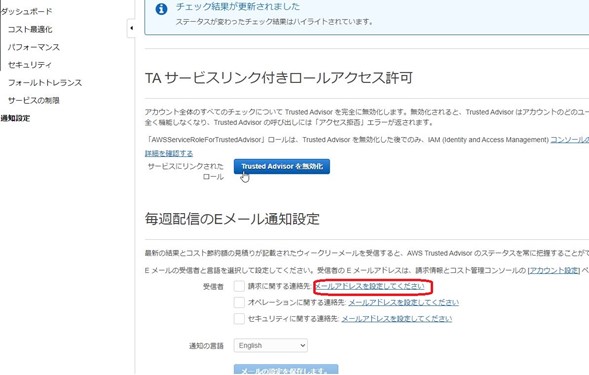Tick the 請求に関する連絡先 checkbox

[x=239, y=286]
